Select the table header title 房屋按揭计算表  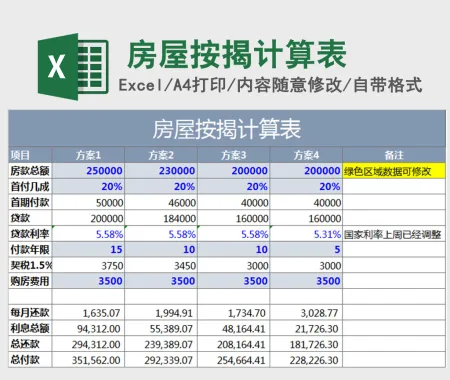(x=227, y=129)
